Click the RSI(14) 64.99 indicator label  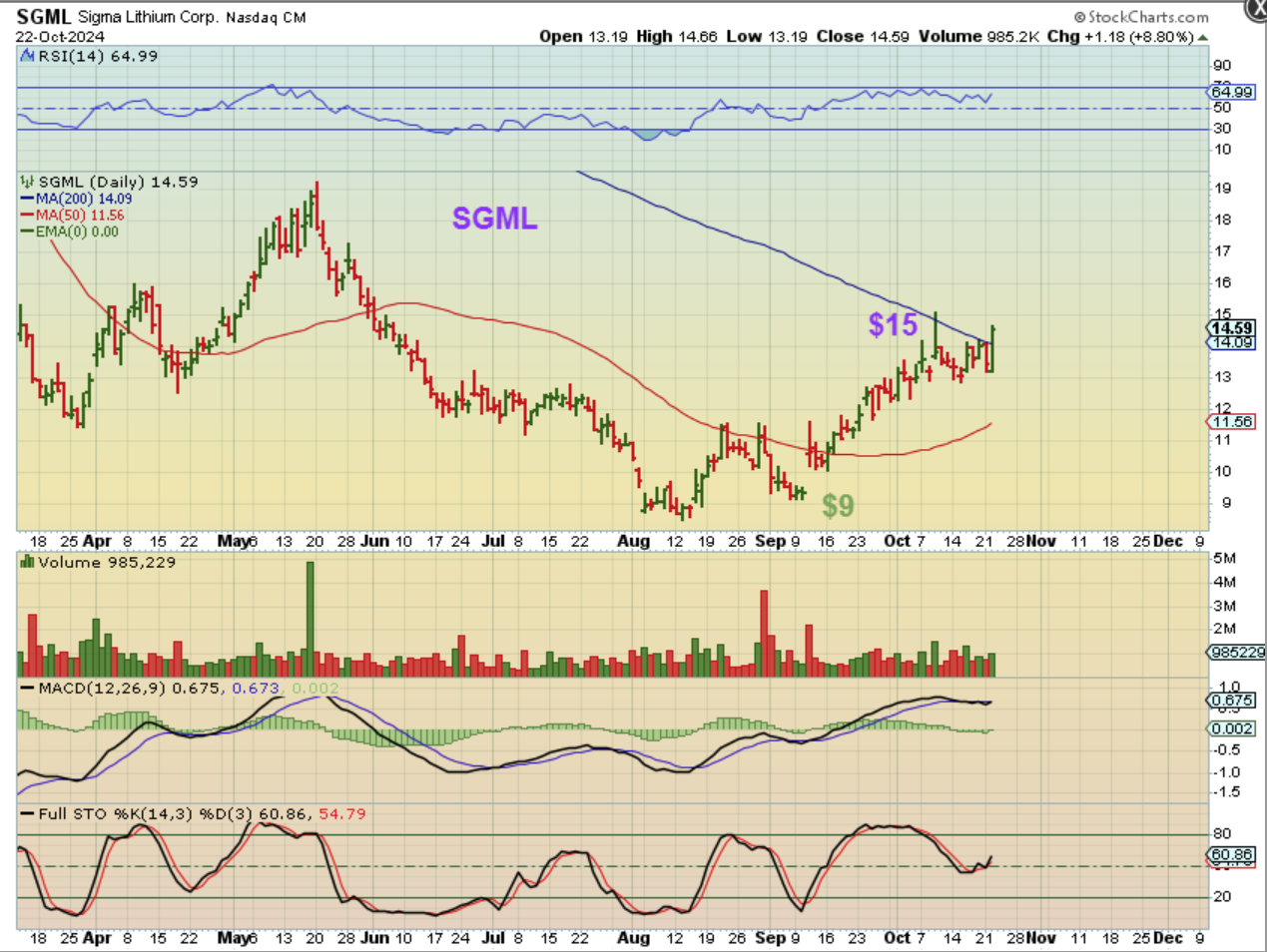pos(98,56)
